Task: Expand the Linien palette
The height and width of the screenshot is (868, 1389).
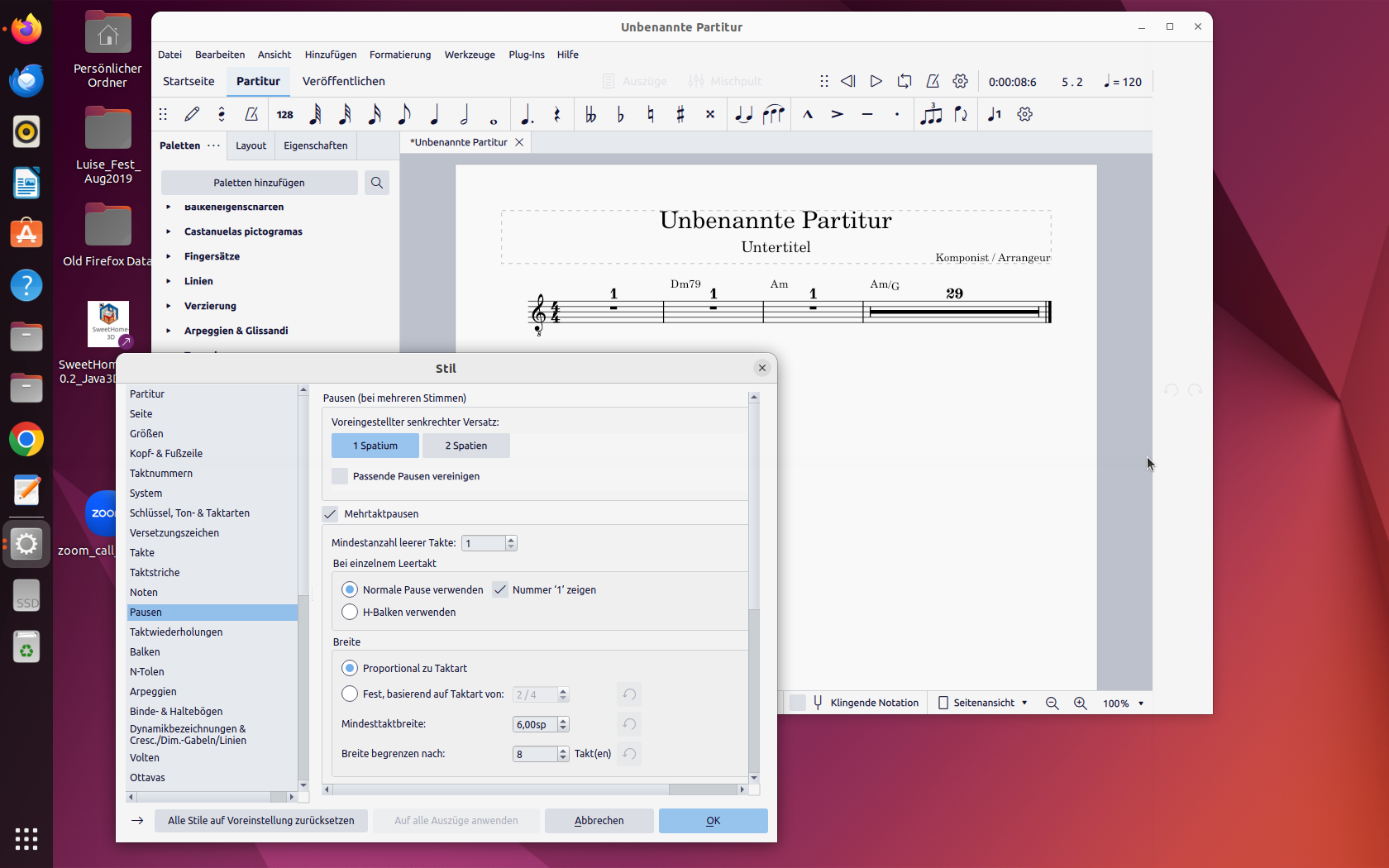Action: [x=169, y=281]
